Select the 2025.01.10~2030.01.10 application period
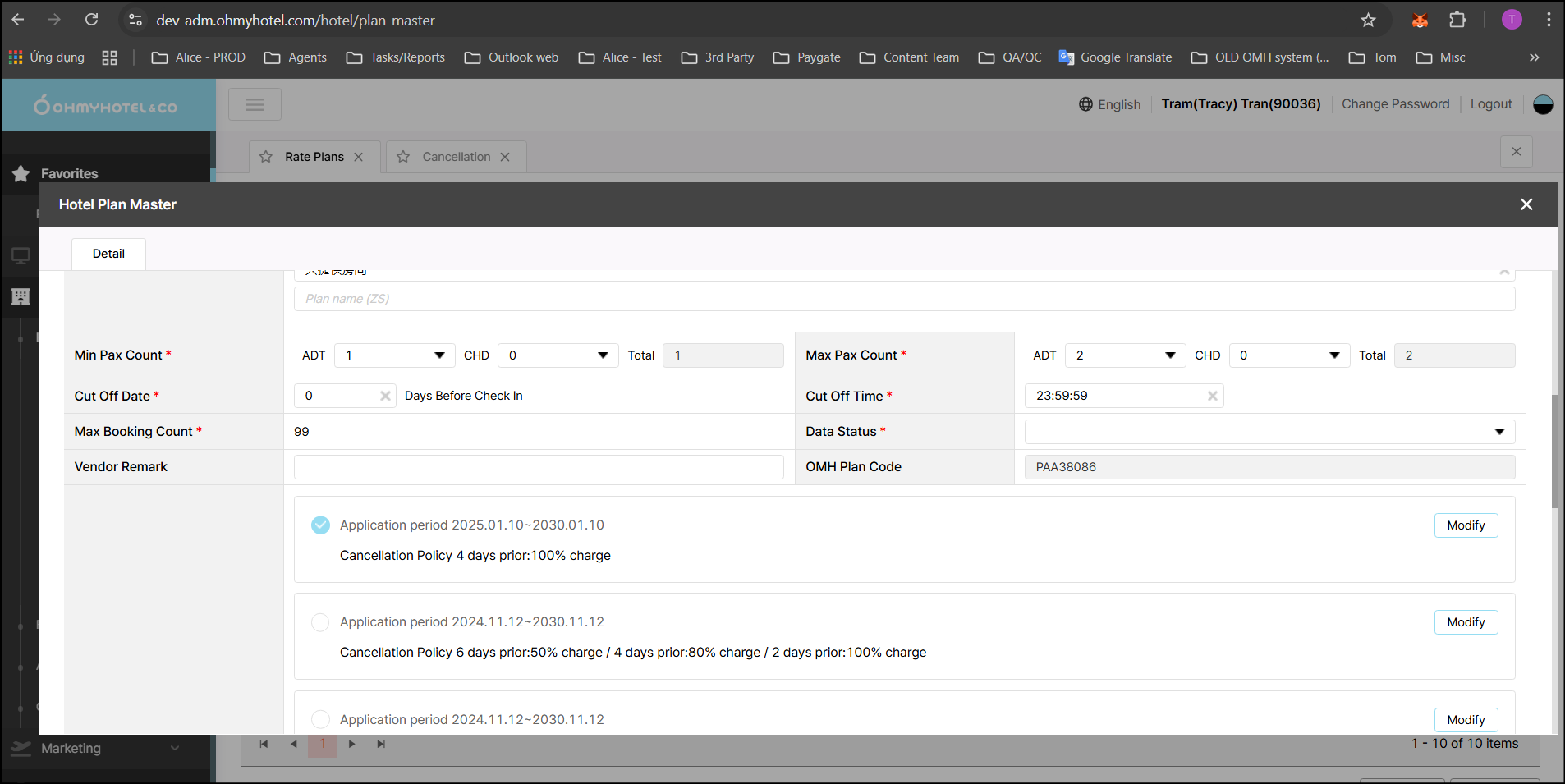The image size is (1565, 784). (x=320, y=525)
